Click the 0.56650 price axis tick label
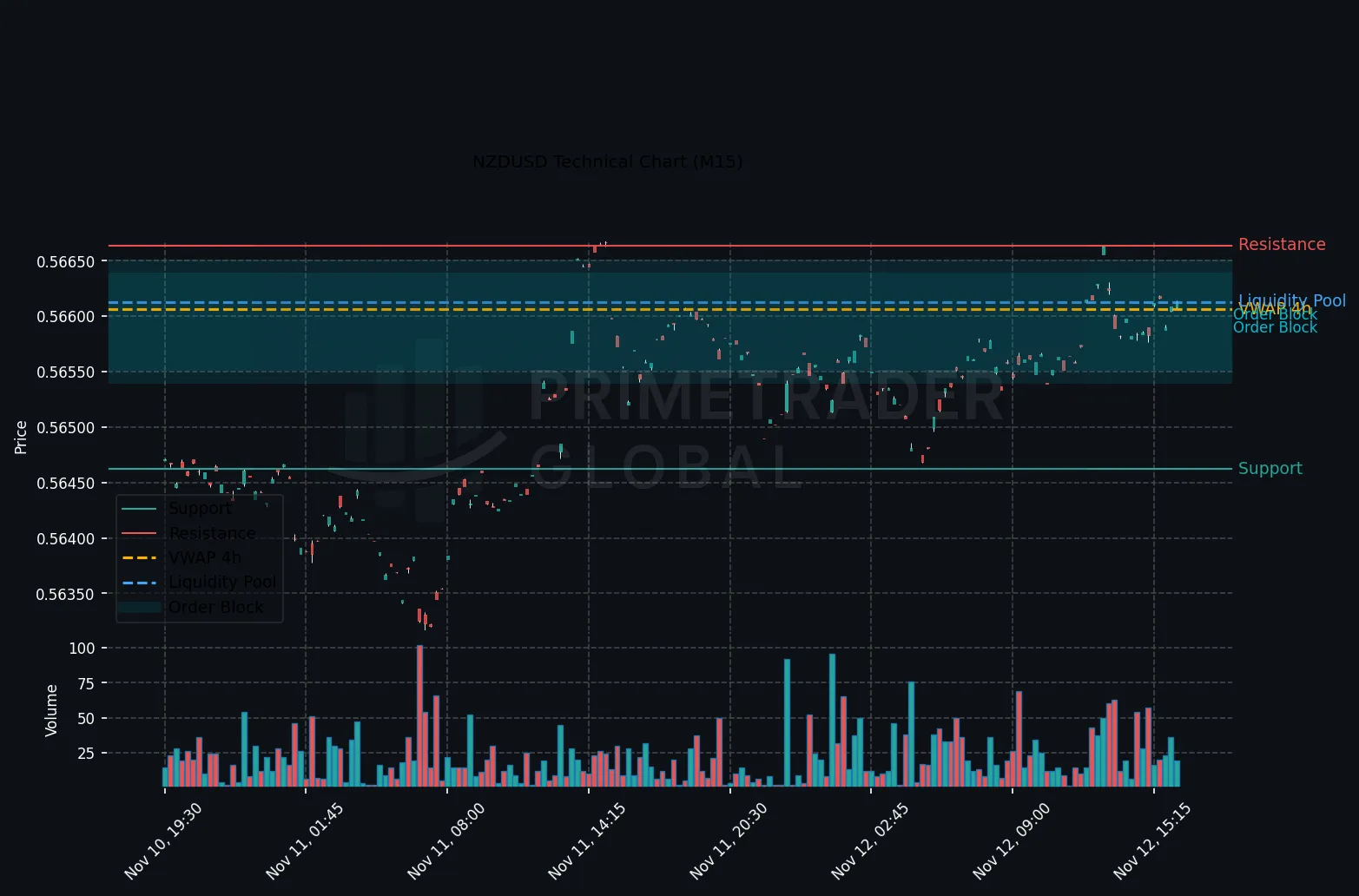This screenshot has height=896, width=1359. (71, 261)
